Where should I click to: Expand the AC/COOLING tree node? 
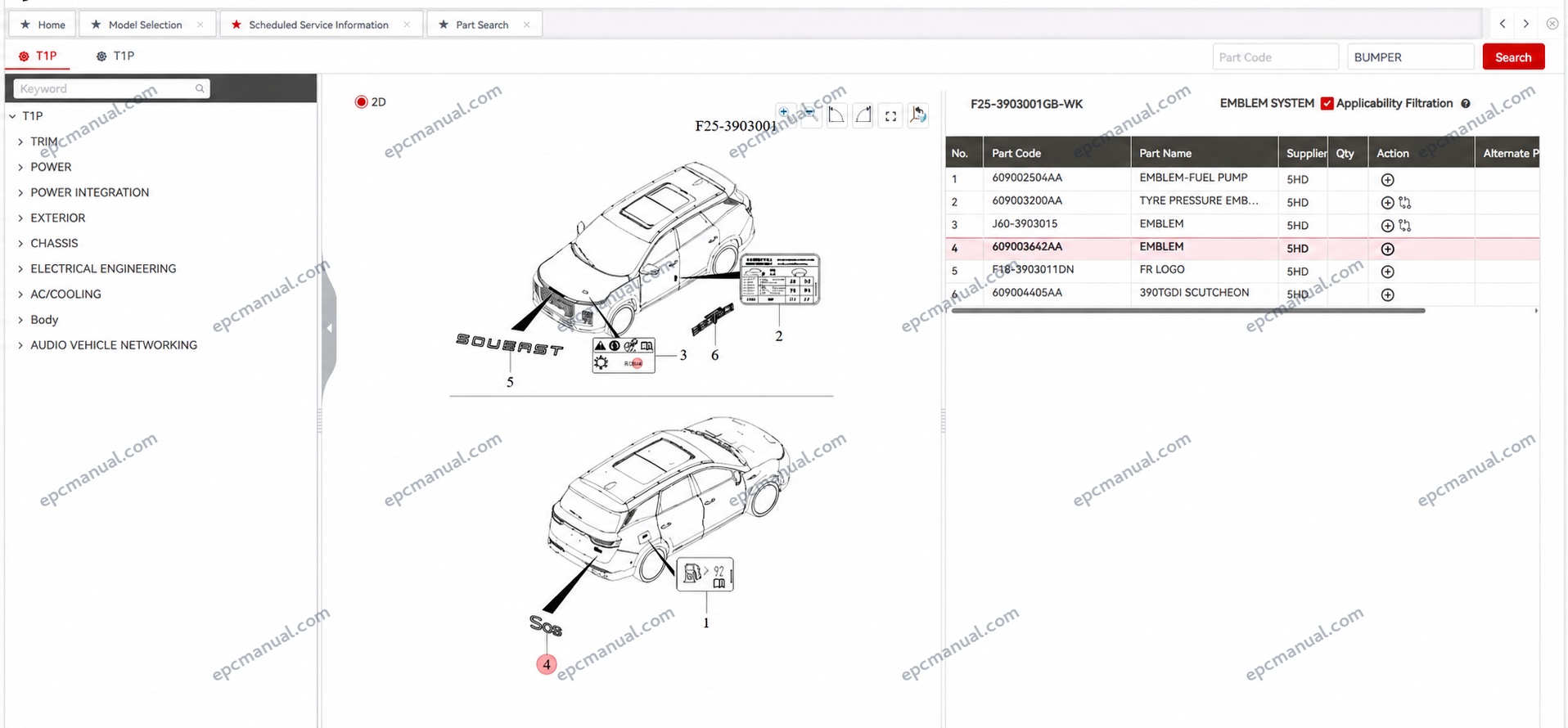(x=20, y=294)
